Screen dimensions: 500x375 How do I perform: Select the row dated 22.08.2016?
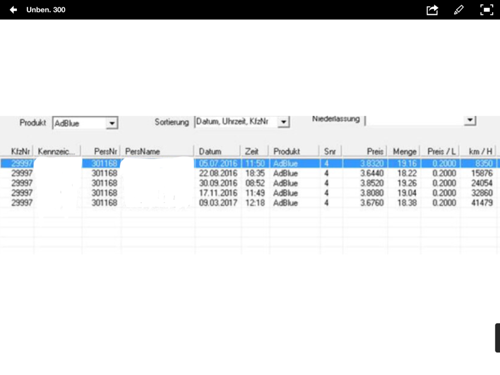pyautogui.click(x=249, y=173)
